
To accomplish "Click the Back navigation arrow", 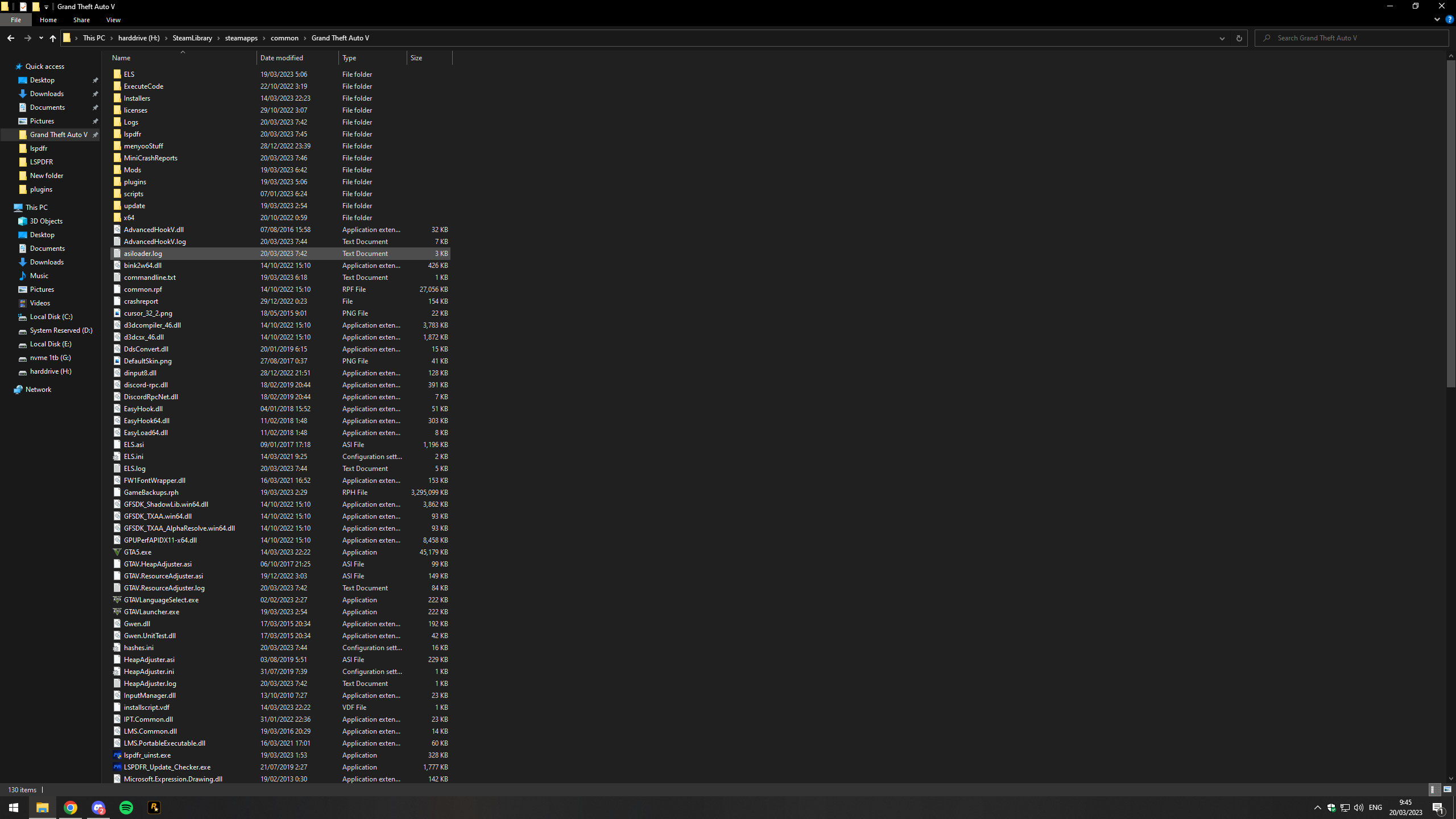I will [x=11, y=38].
